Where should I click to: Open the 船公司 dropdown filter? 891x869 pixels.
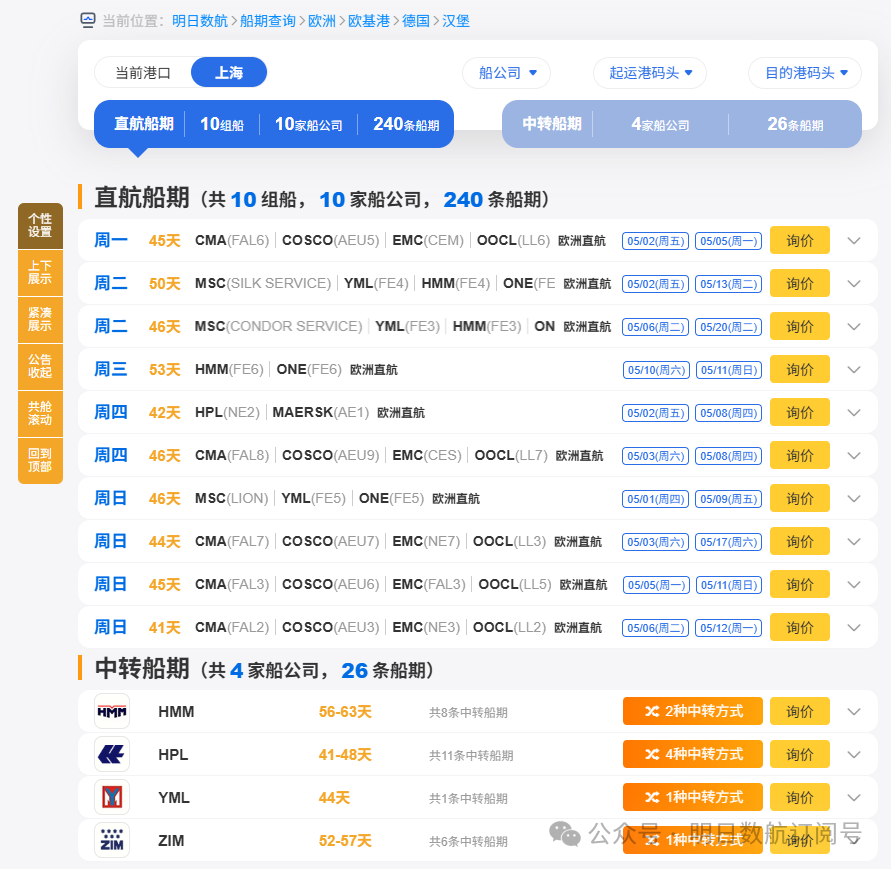click(507, 73)
